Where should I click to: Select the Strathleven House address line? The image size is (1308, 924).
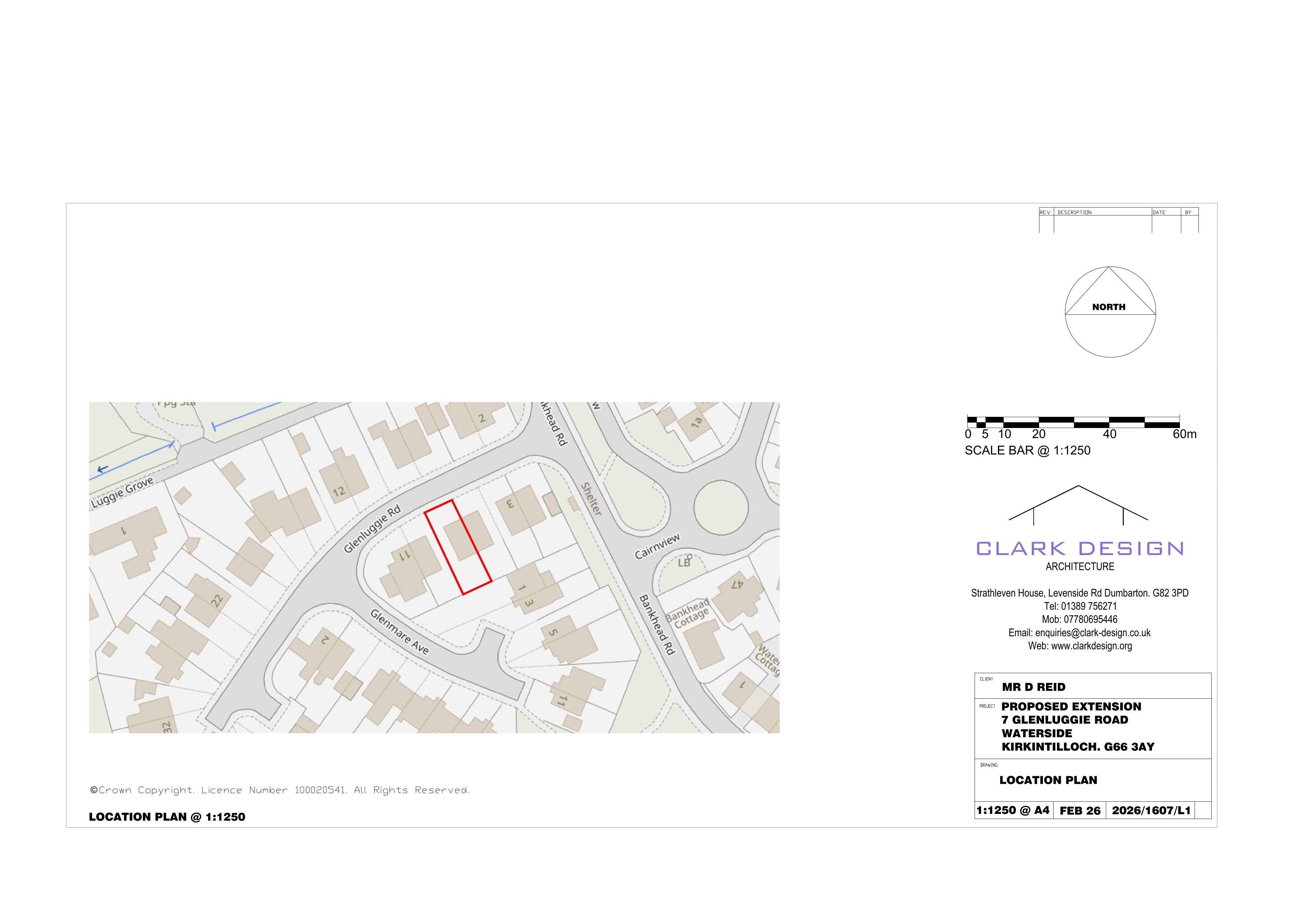coord(1080,593)
